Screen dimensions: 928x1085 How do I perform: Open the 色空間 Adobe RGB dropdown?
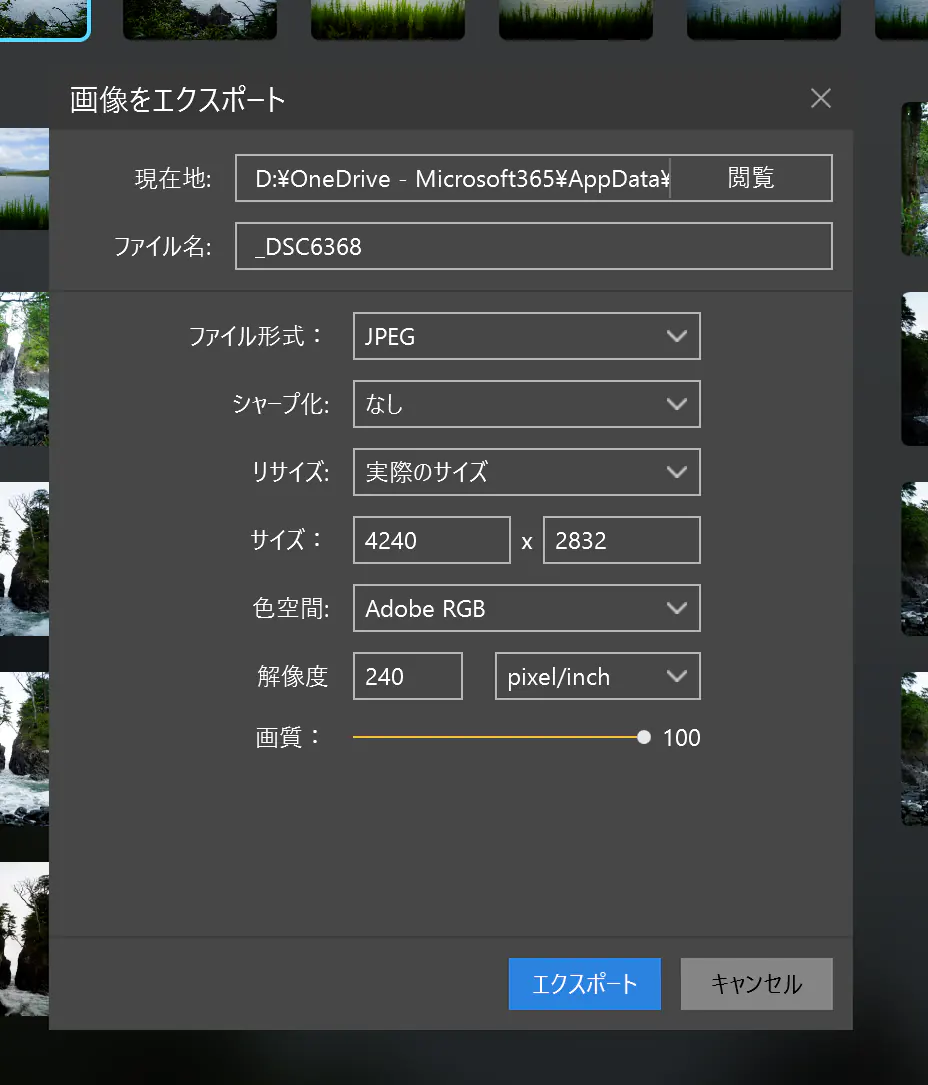point(527,608)
